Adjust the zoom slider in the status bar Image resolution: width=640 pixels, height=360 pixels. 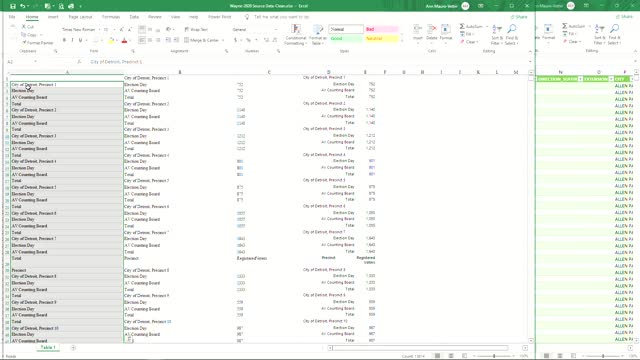(x=494, y=356)
